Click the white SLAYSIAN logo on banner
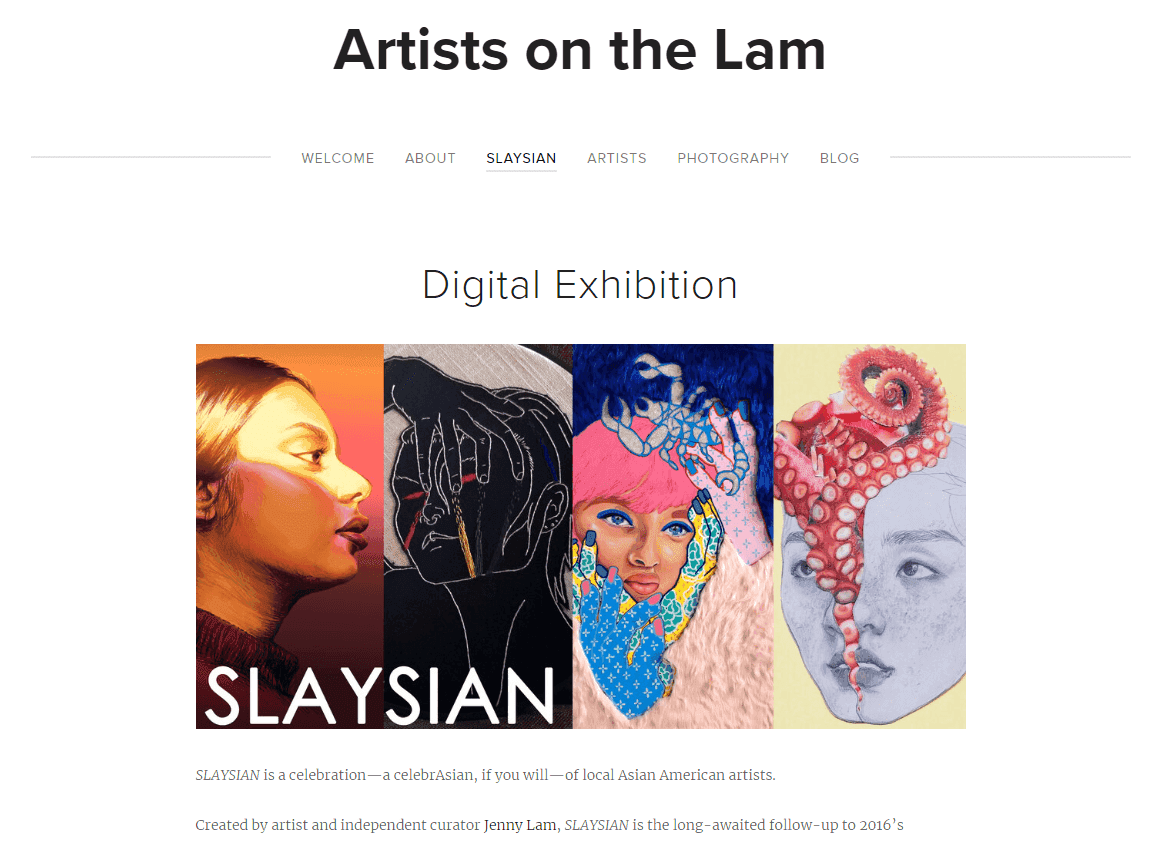Screen dimensions: 1163x841 click(380, 695)
